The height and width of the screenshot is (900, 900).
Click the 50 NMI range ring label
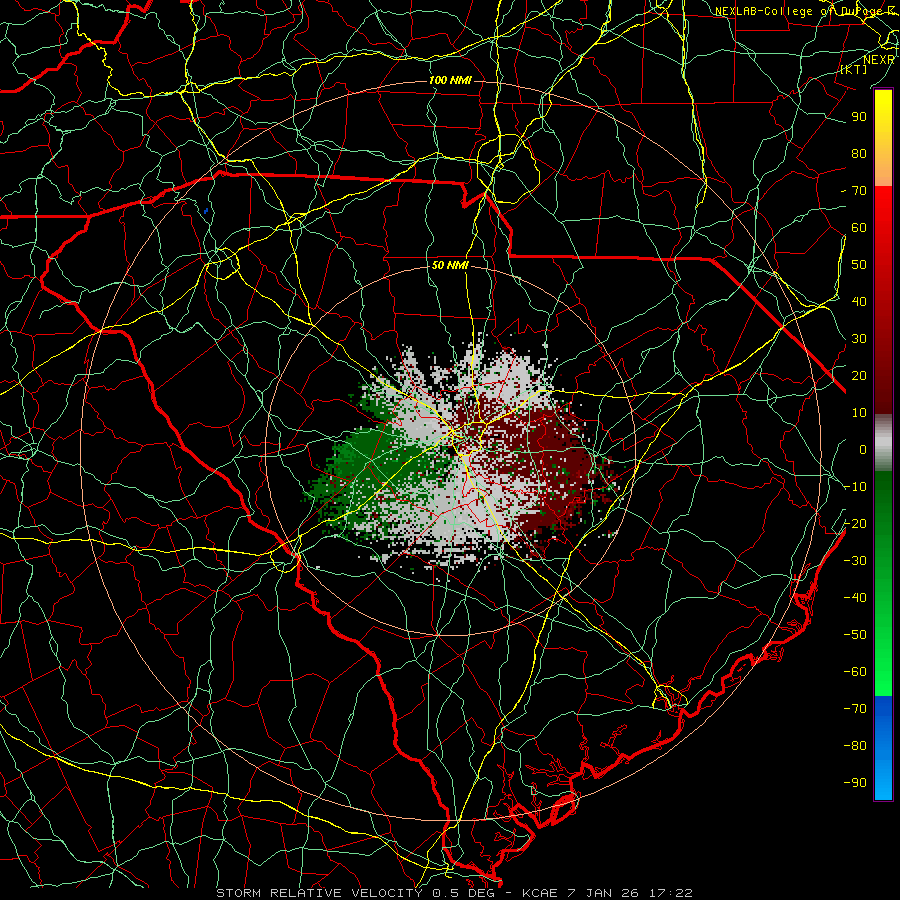click(450, 265)
